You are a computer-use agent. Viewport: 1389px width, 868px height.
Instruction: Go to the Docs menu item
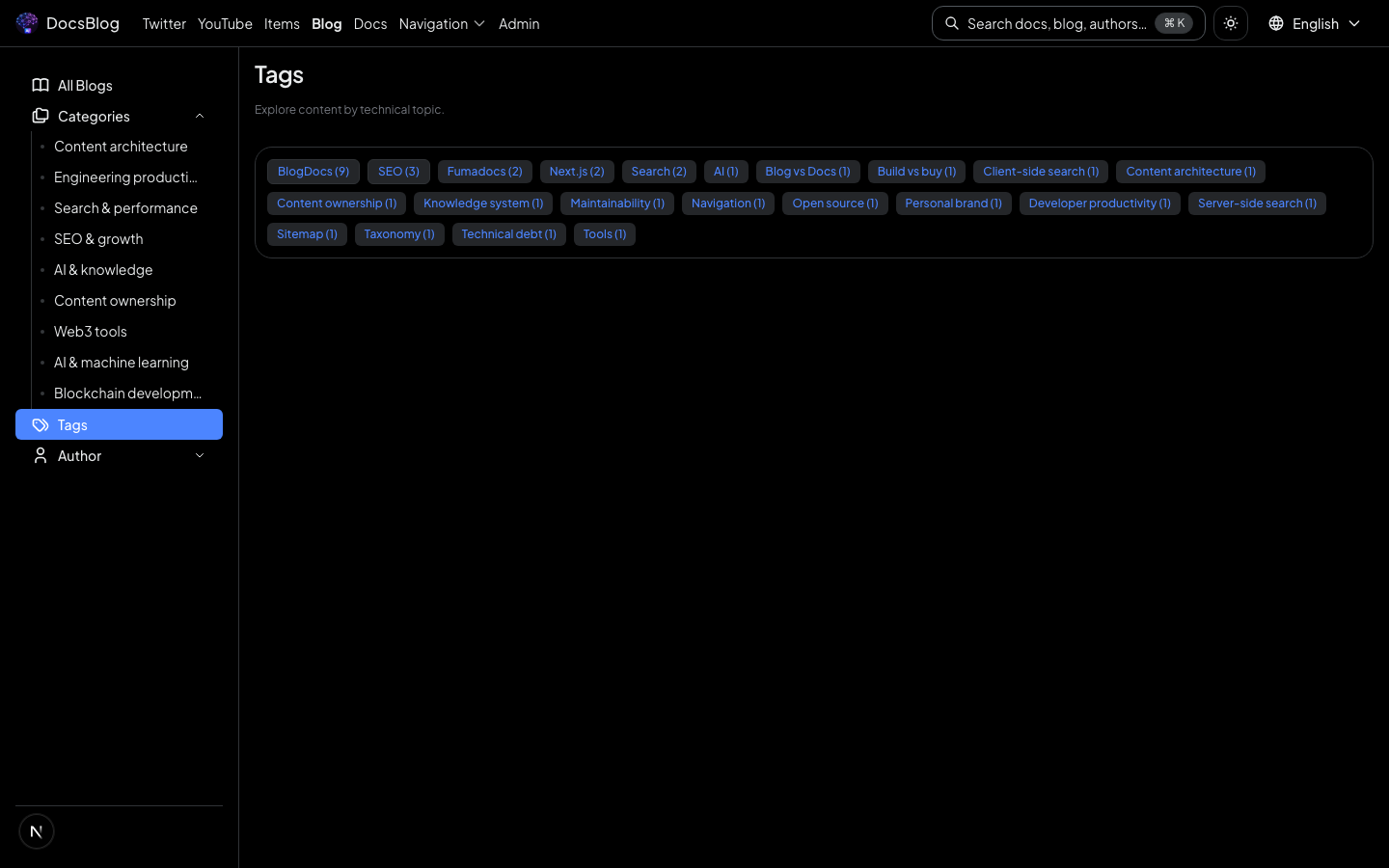370,23
